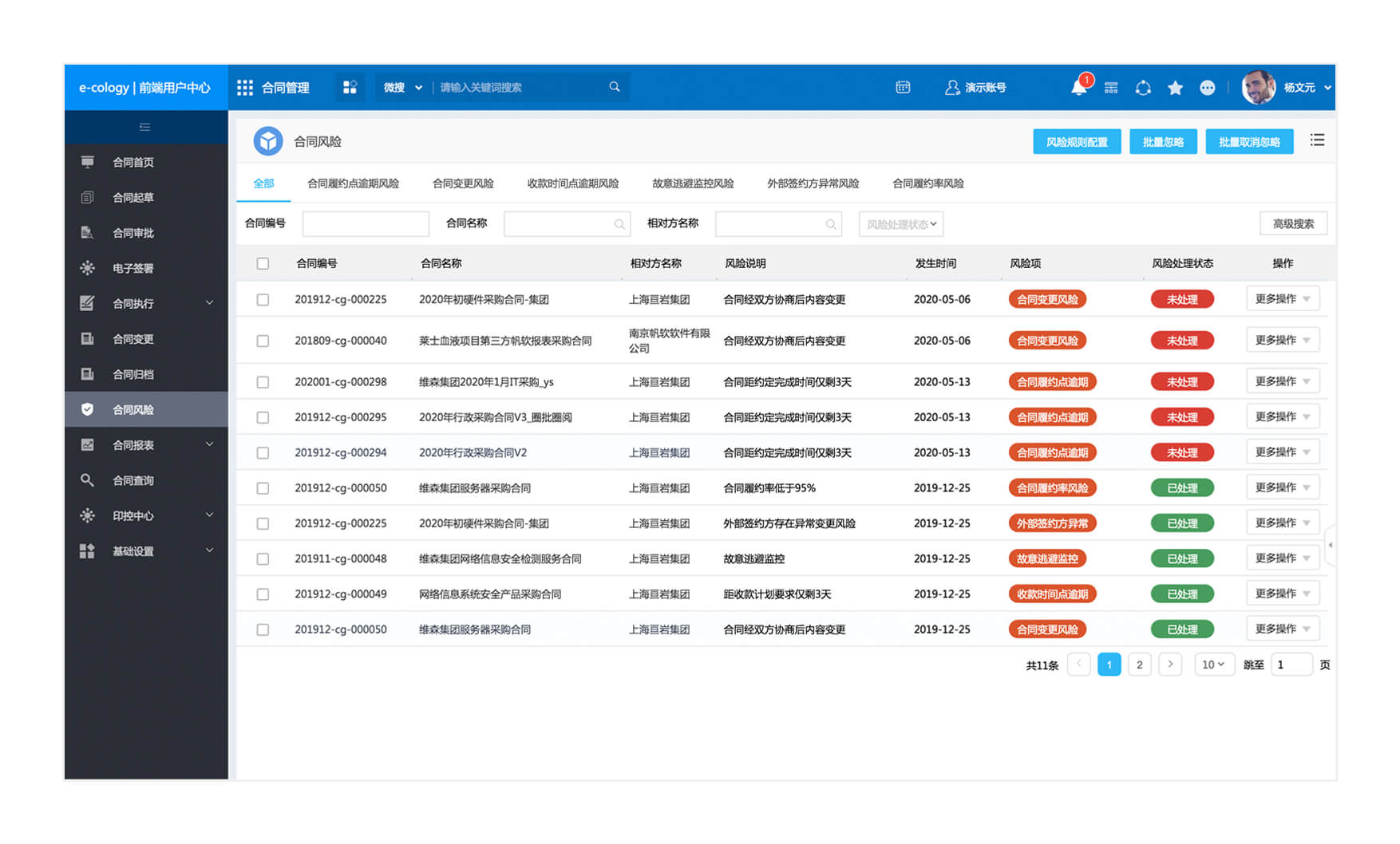Screen dimensions: 1400x844
Task: Open the 微搜 search type dropdown
Action: [403, 88]
